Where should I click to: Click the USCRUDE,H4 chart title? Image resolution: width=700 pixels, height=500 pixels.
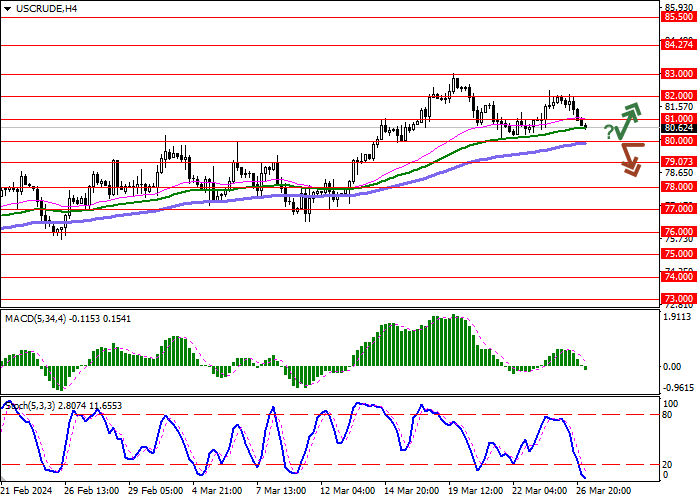(46, 8)
